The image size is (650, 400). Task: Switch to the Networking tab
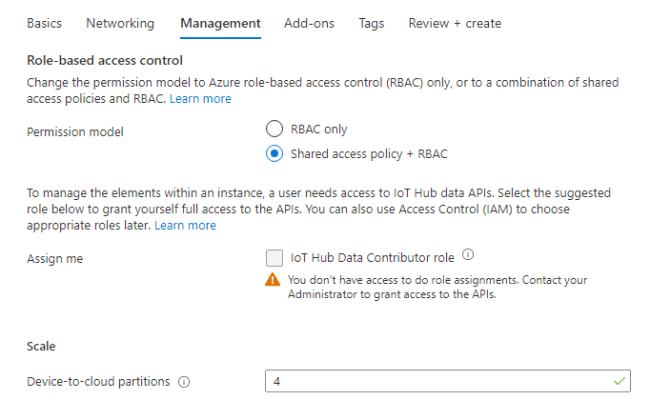[120, 24]
